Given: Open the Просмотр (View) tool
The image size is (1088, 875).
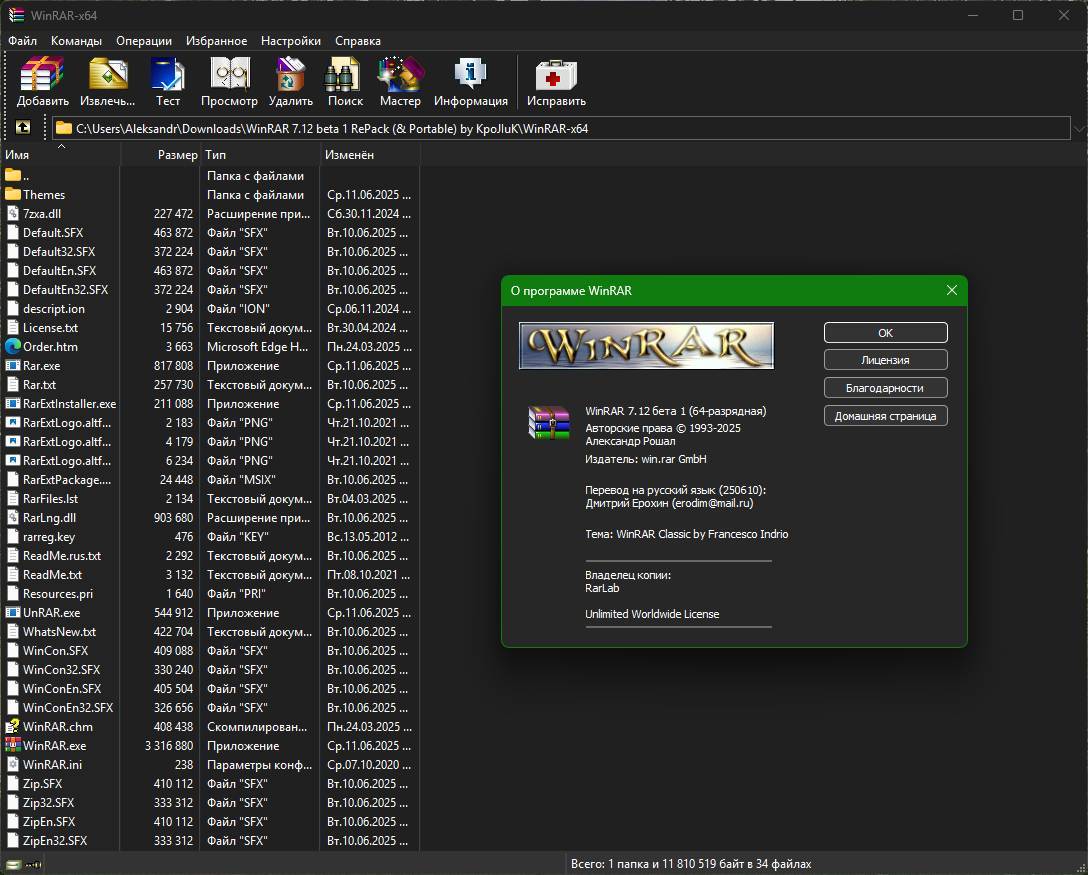Looking at the screenshot, I should [x=229, y=82].
